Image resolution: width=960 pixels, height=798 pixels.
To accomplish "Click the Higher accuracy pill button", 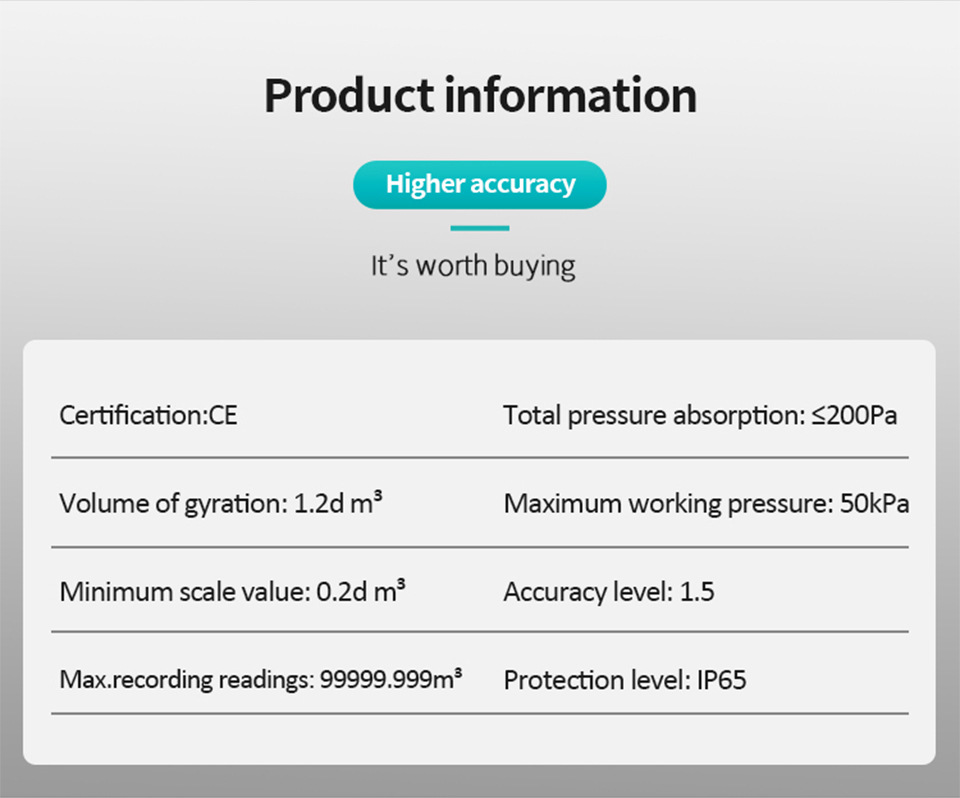I will [480, 185].
